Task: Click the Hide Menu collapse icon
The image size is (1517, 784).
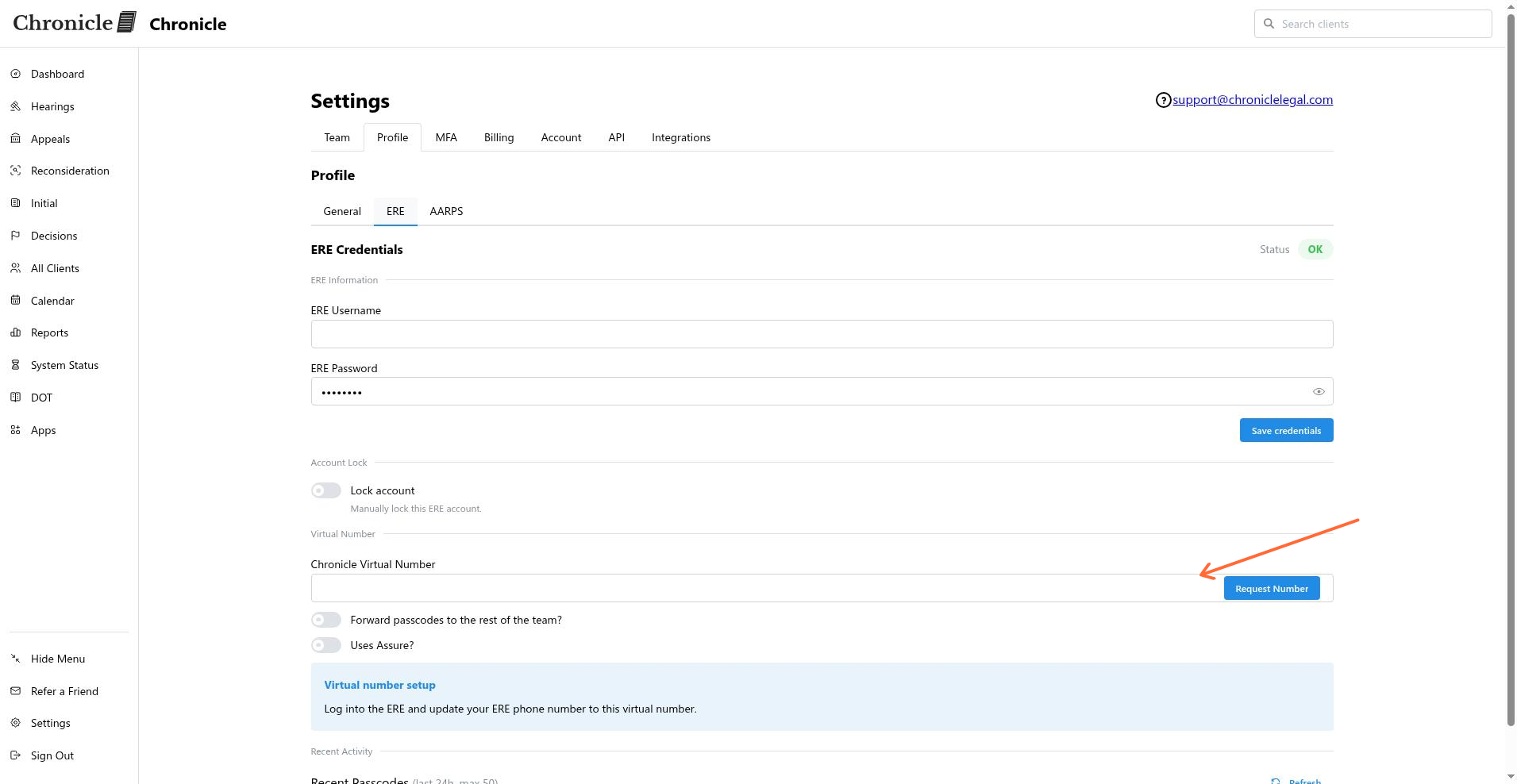Action: point(15,659)
